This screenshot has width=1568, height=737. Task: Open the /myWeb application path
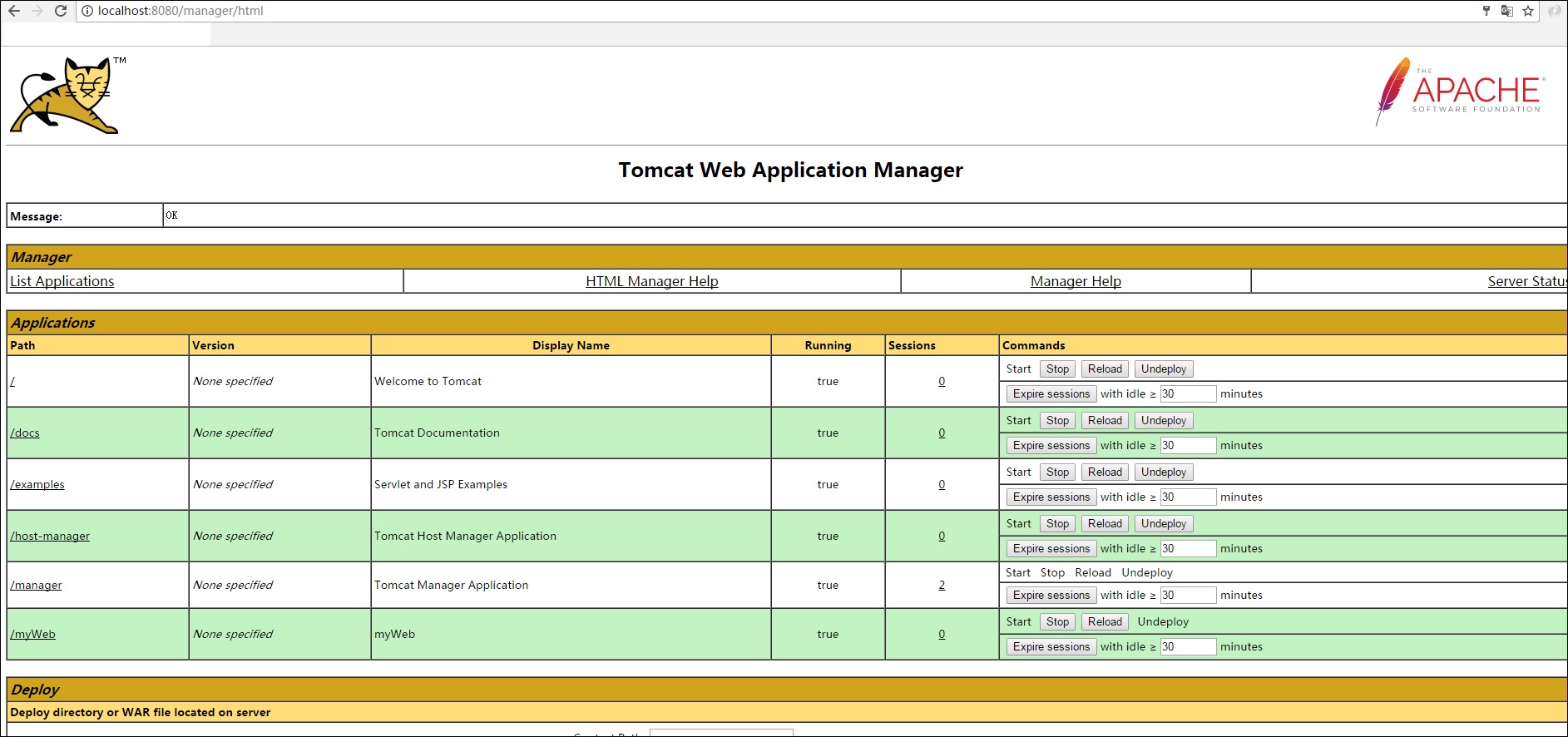coord(32,634)
